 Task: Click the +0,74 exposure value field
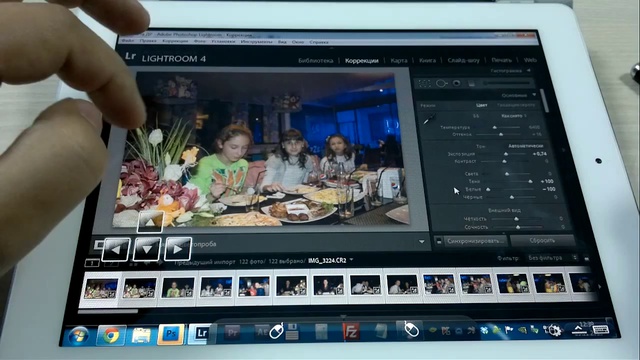(539, 154)
